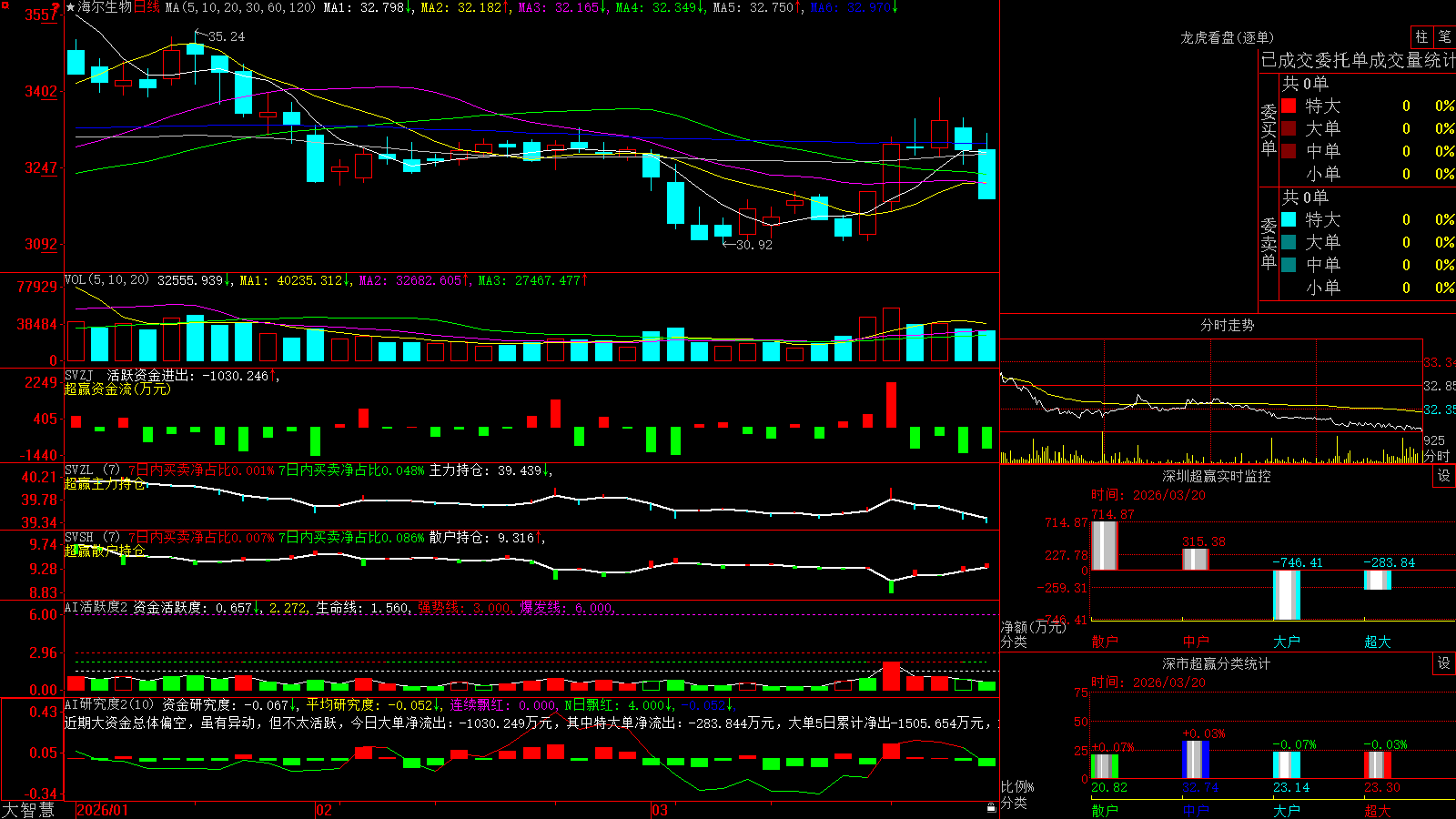The width and height of the screenshot is (1456, 819).
Task: Click the star marker before 海尔生物
Action: coord(71,7)
